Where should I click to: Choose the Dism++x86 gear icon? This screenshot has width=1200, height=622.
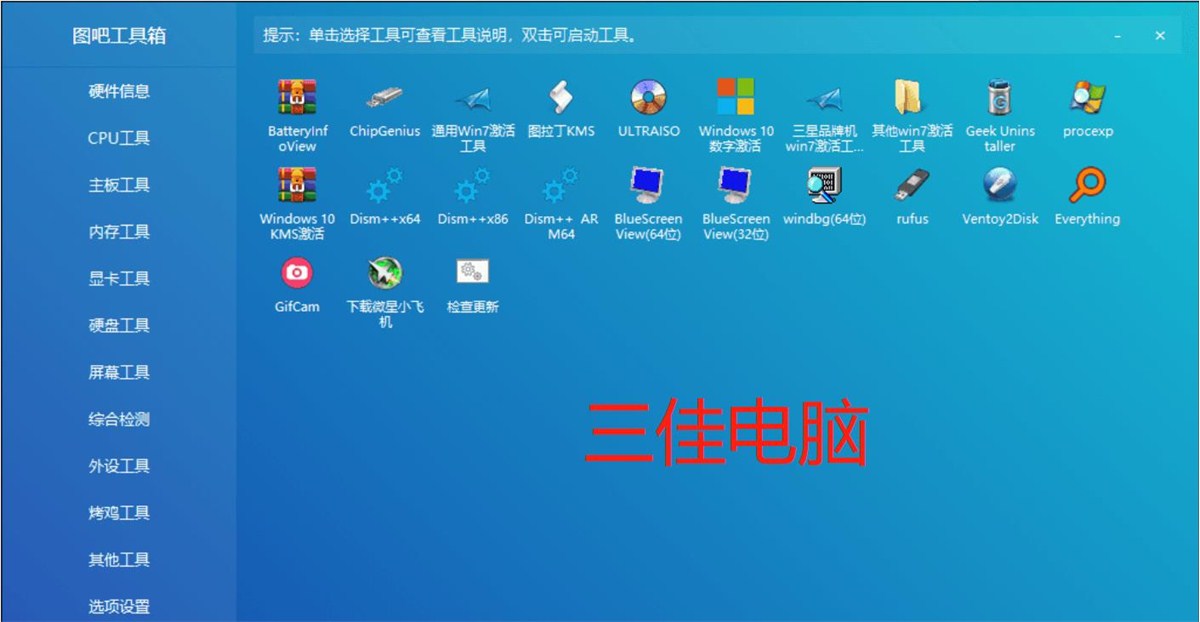coord(473,185)
